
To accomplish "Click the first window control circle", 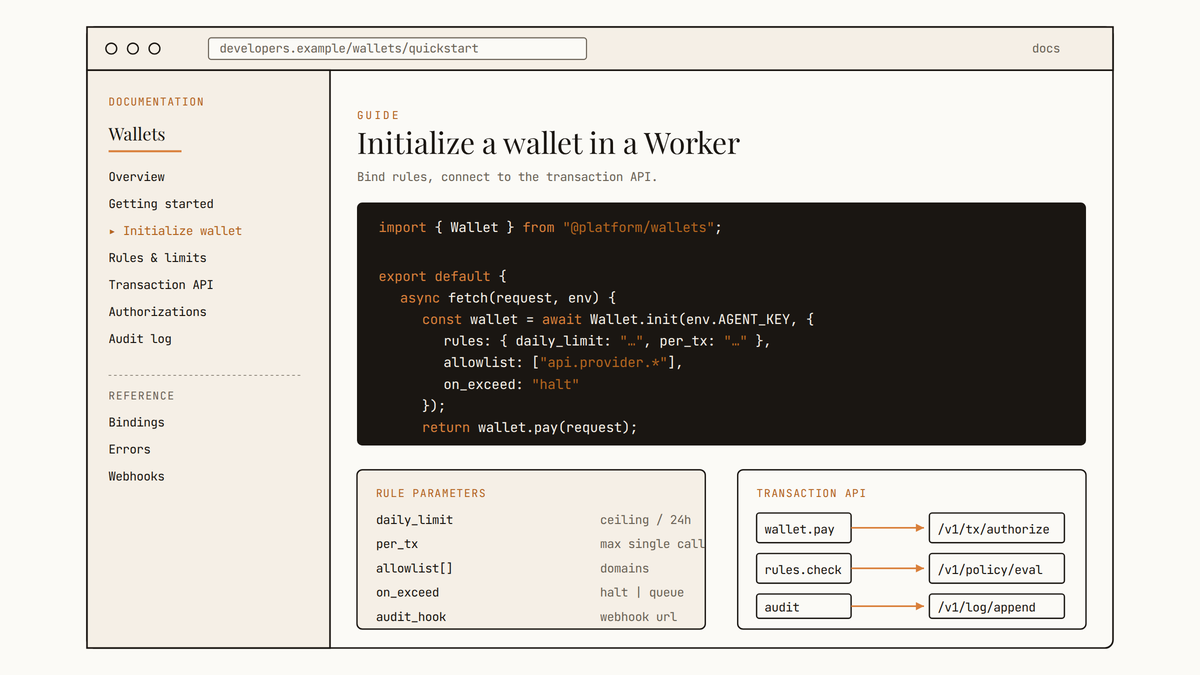I will (111, 48).
